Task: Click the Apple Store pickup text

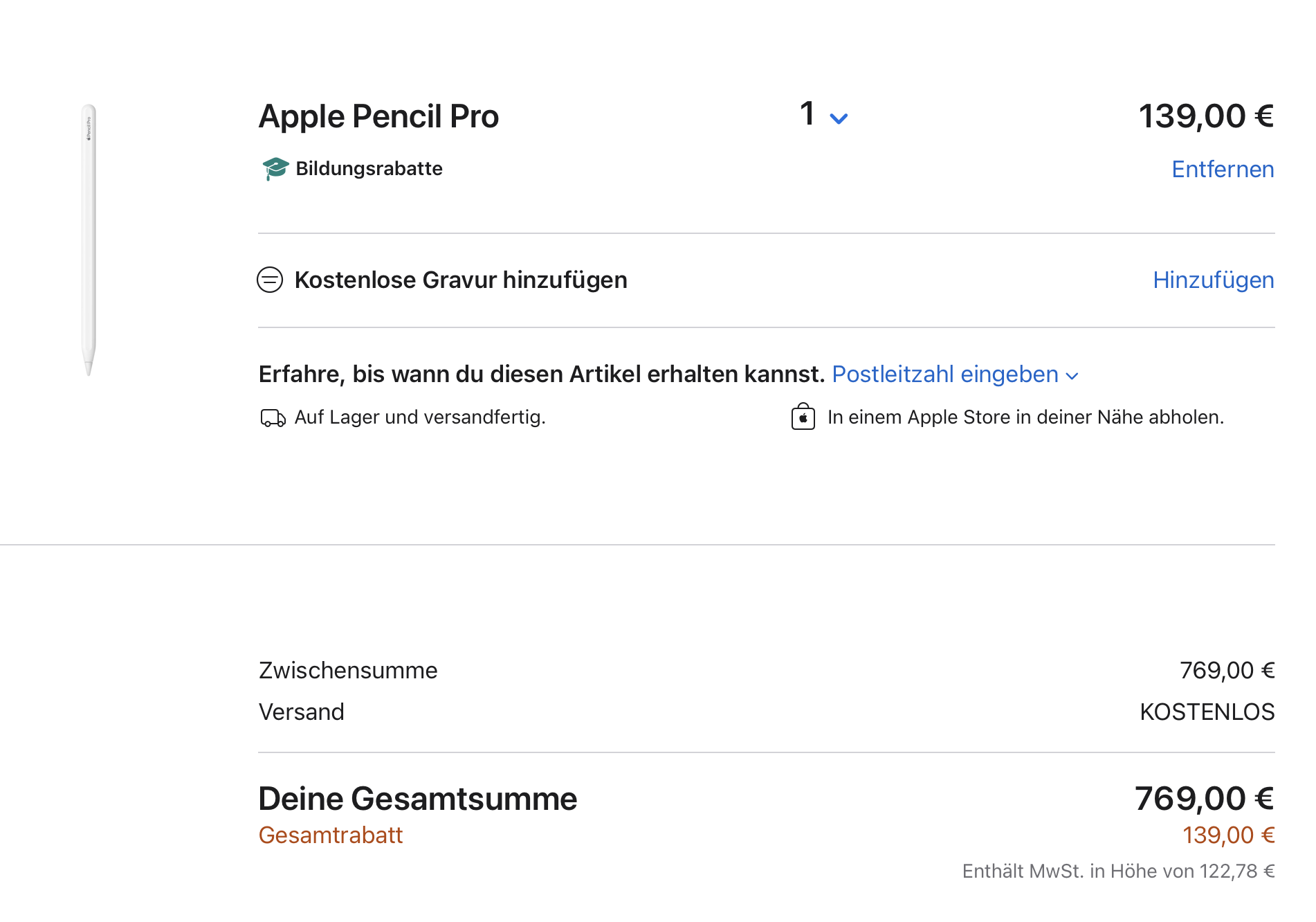Action: pos(1025,417)
